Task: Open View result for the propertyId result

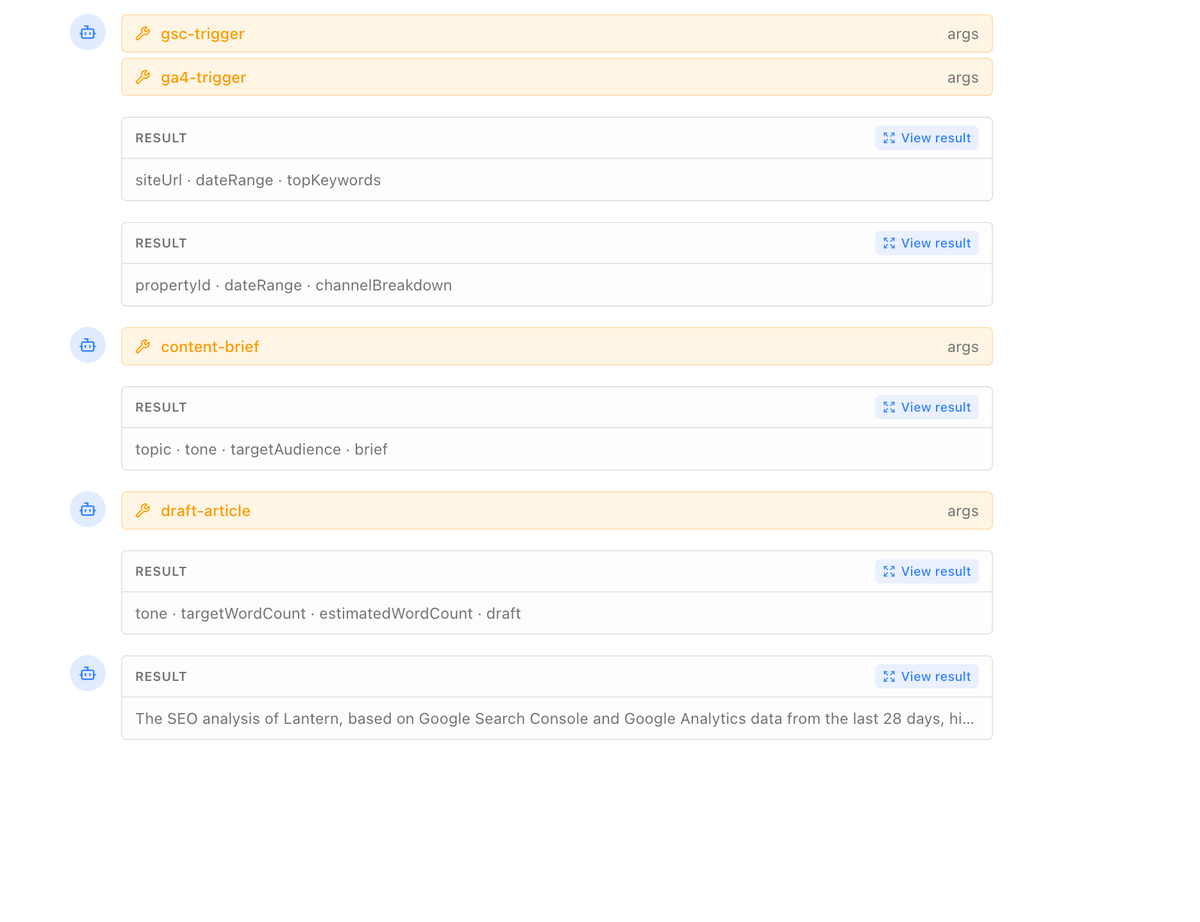Action: (x=926, y=242)
